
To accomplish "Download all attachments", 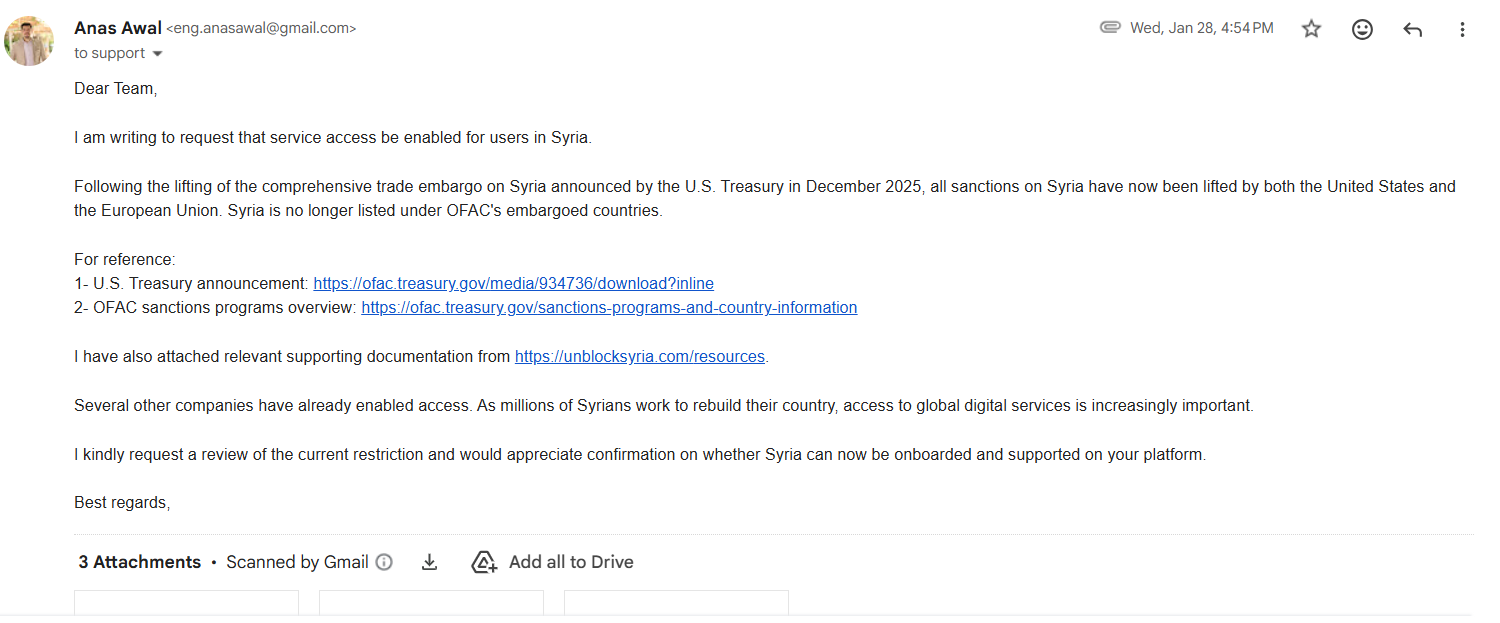I will (x=429, y=562).
